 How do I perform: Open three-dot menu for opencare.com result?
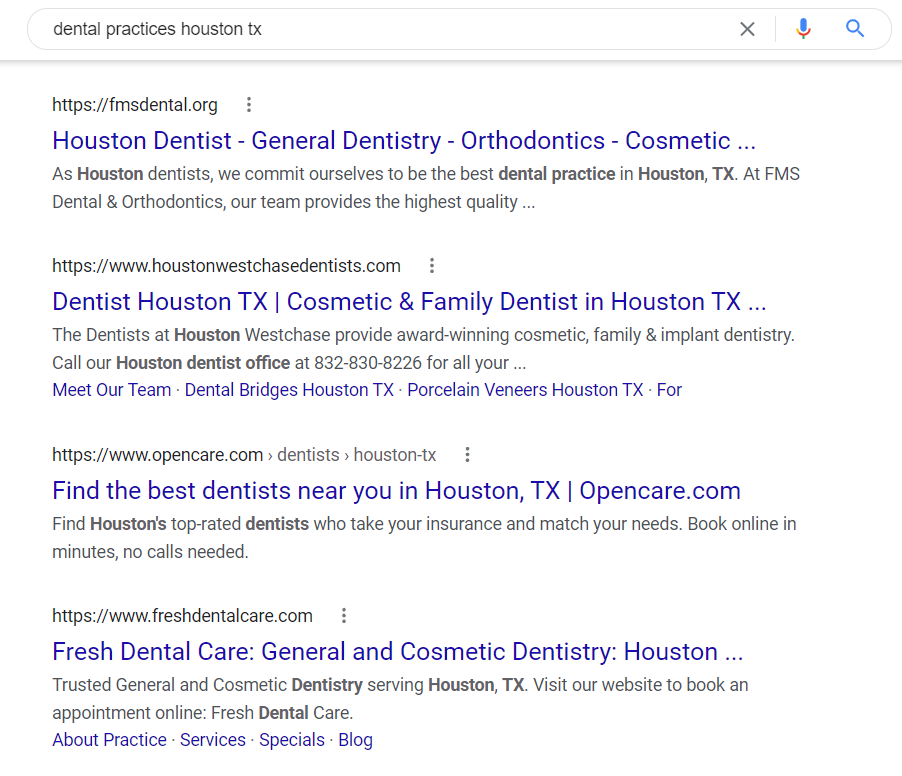pos(467,455)
